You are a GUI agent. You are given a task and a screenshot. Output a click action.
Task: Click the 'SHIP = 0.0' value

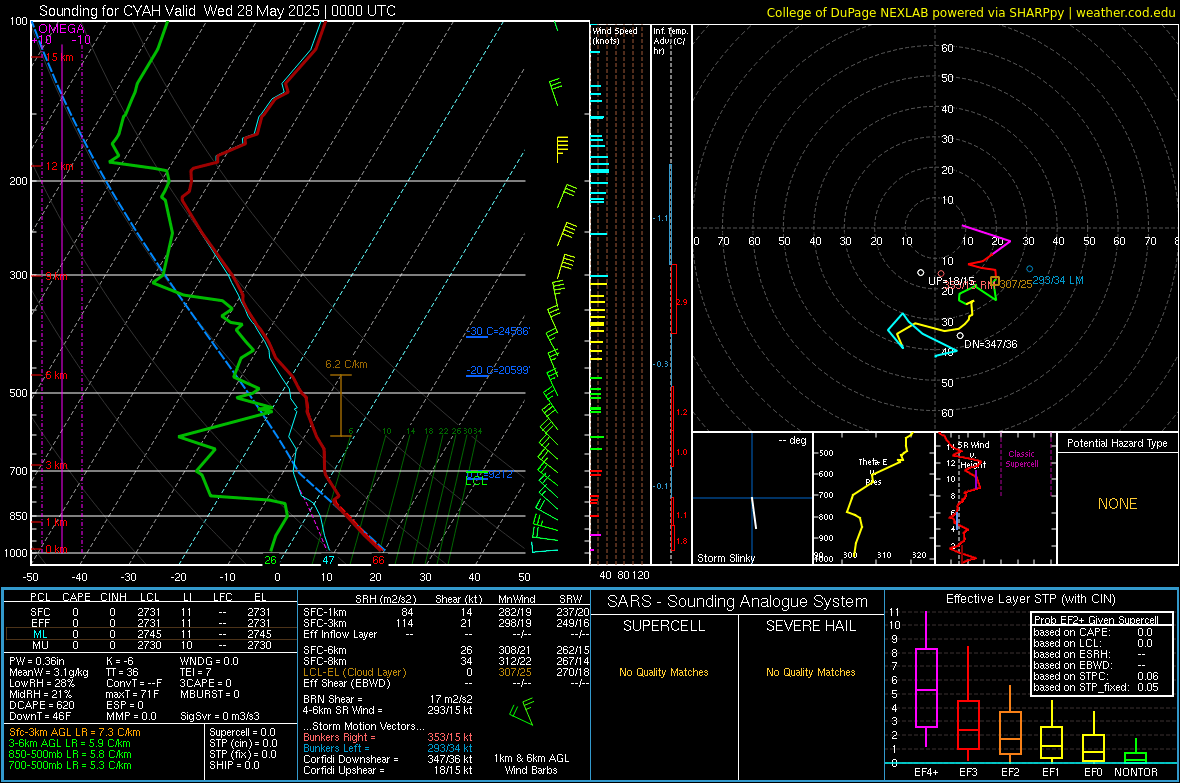(234, 765)
